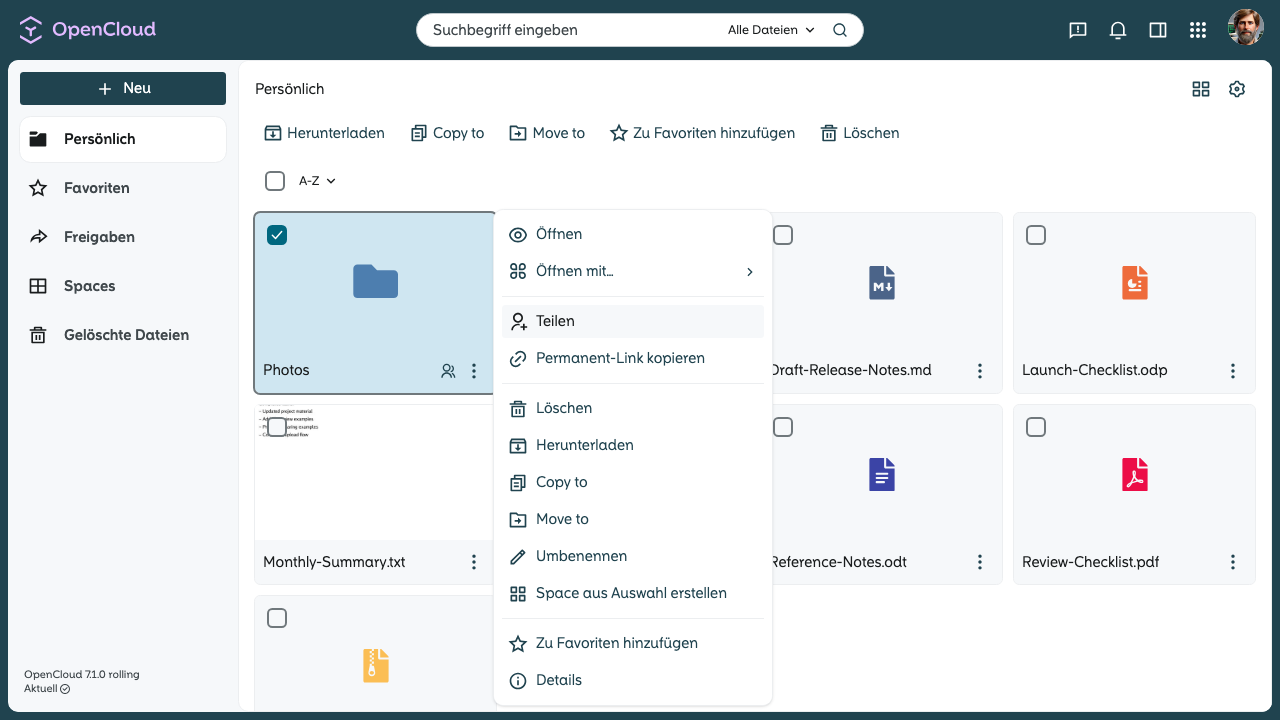Click shared-people icon on Photos folder
Screen dimensions: 1280x720
pyautogui.click(x=448, y=371)
